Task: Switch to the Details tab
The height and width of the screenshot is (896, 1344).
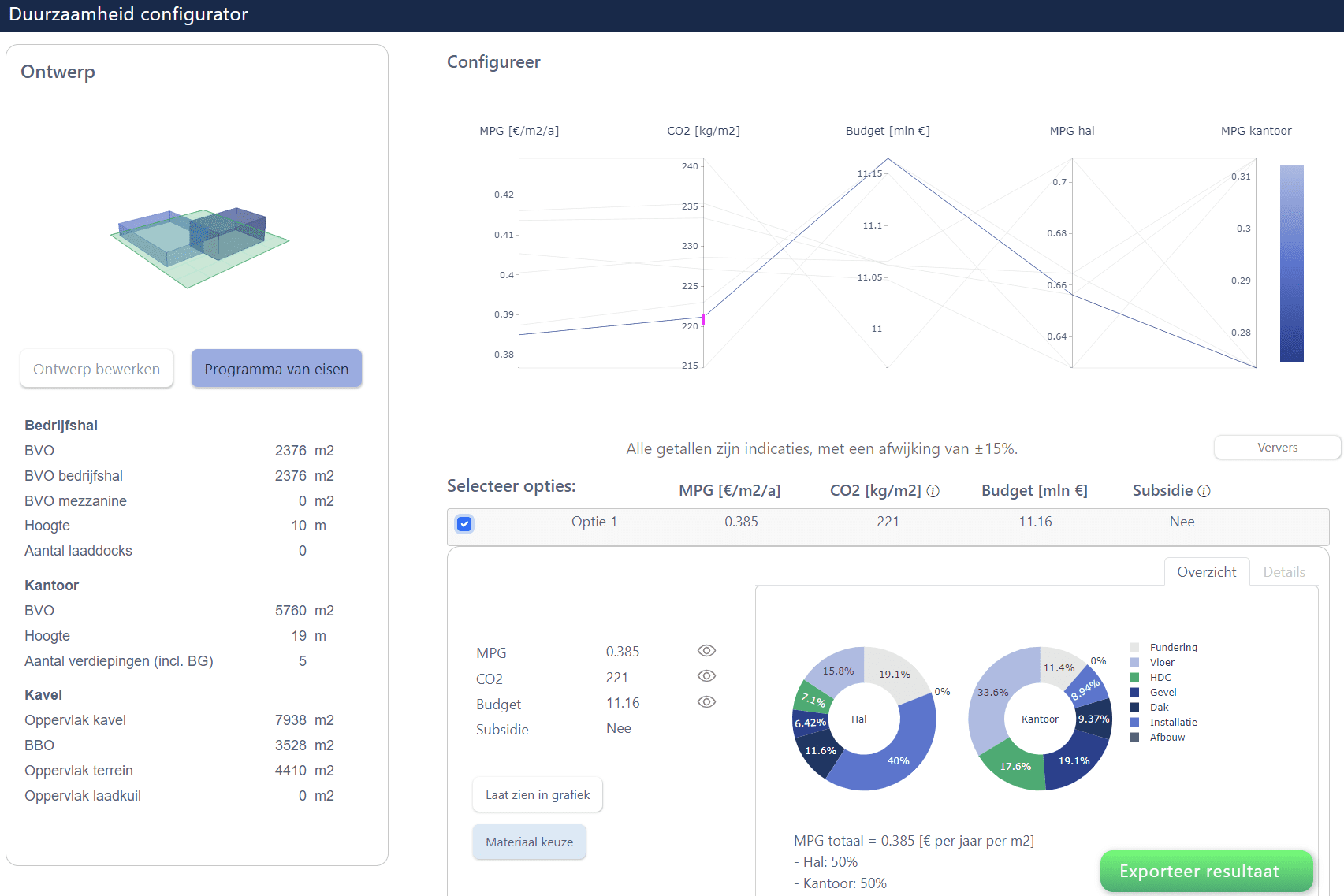Action: click(x=1284, y=571)
